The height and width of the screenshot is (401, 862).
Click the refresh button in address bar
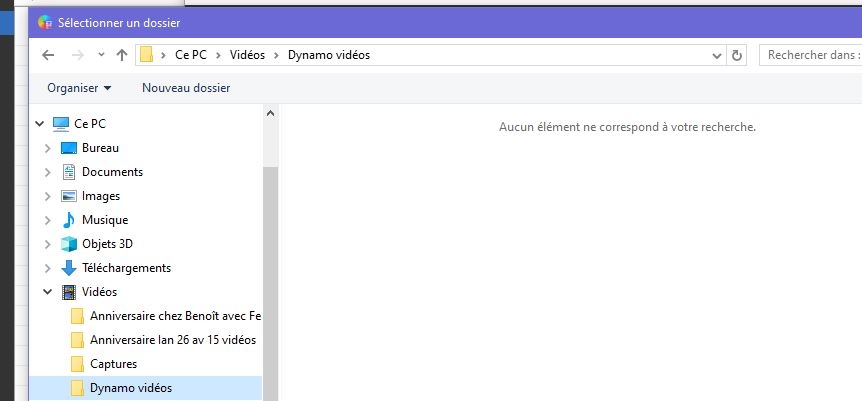tap(738, 55)
